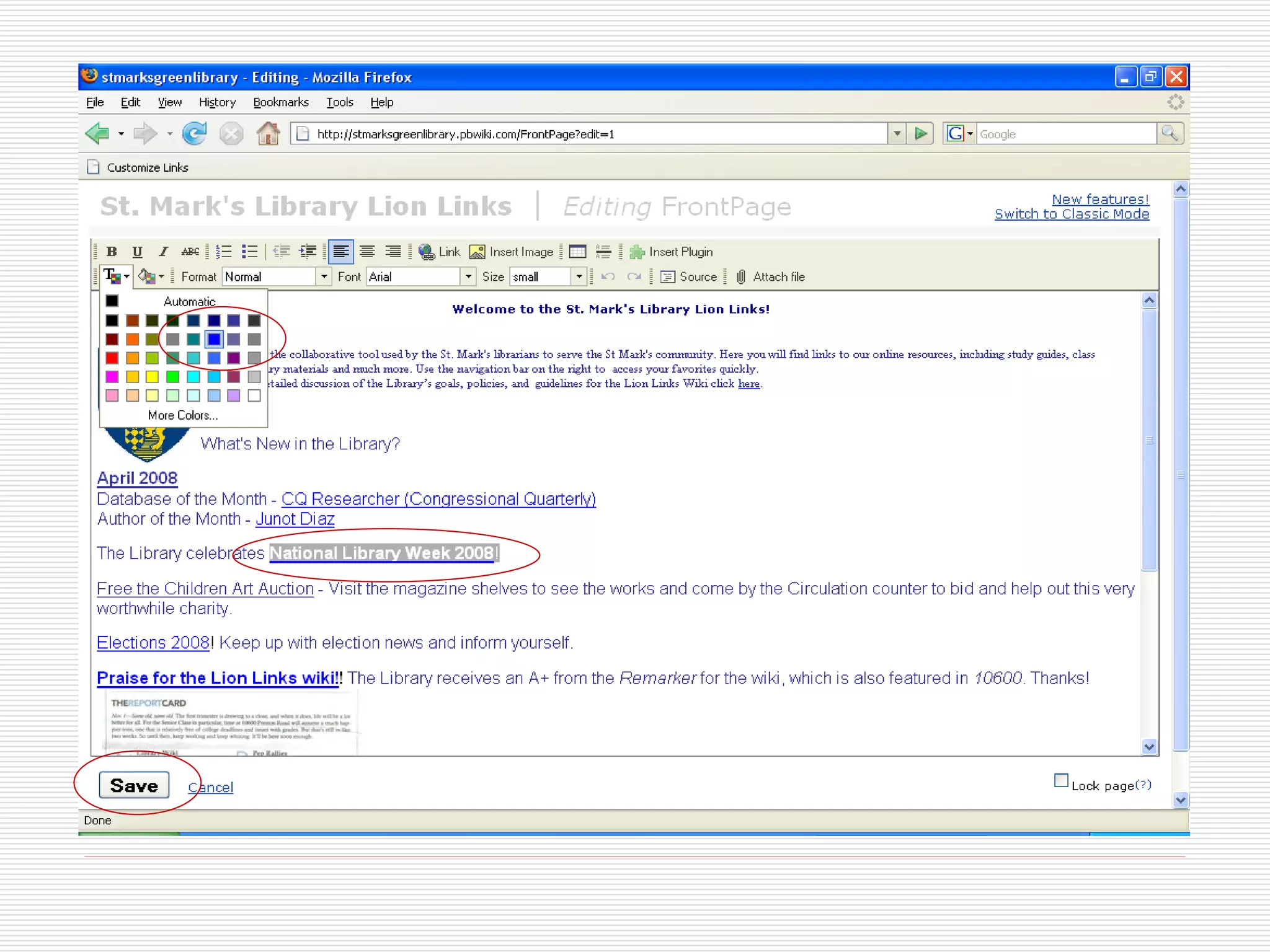1270x952 pixels.
Task: Click the italic formatting icon
Action: (x=163, y=252)
